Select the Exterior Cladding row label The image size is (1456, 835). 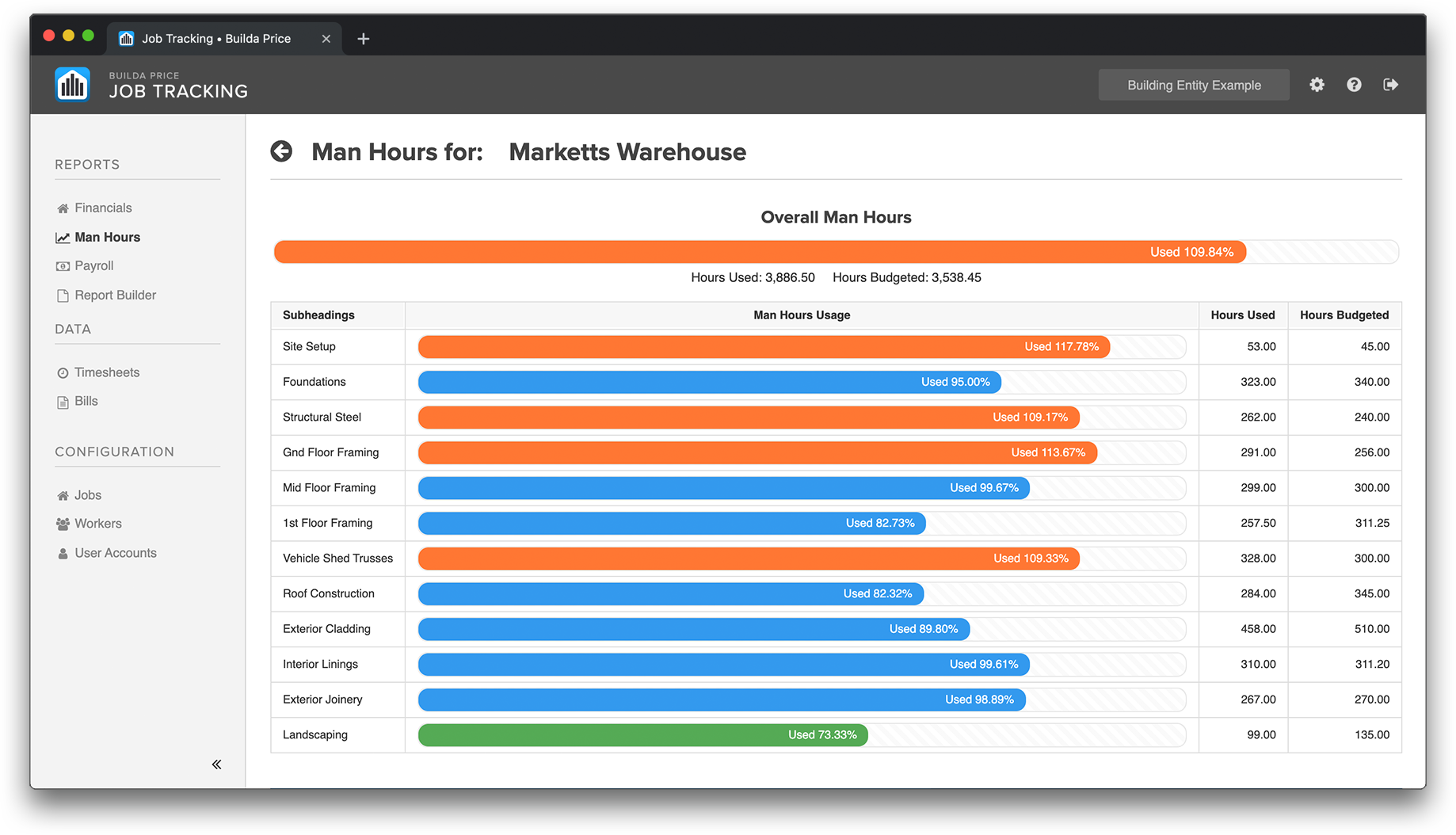pos(326,628)
